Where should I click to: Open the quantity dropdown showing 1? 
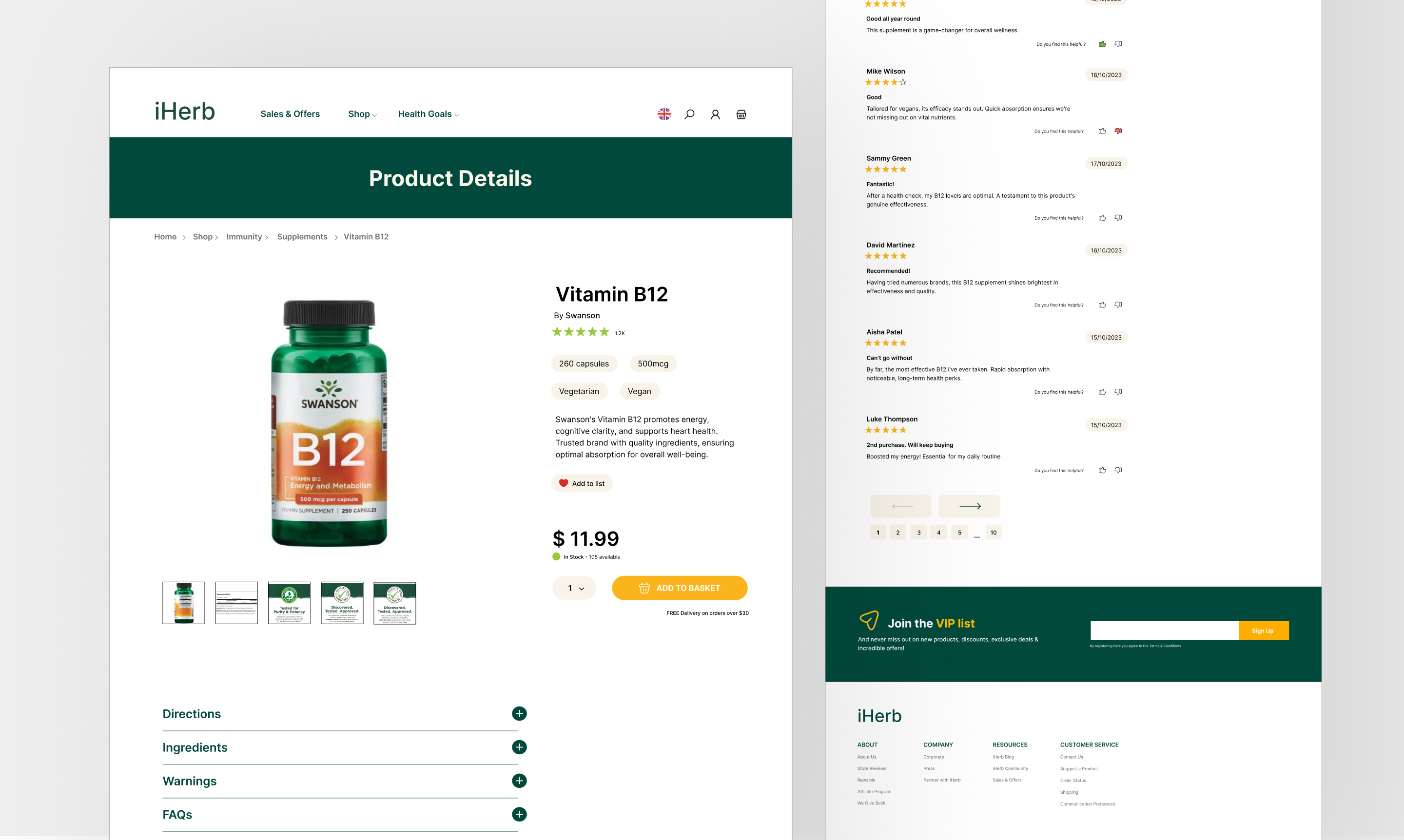click(x=574, y=588)
